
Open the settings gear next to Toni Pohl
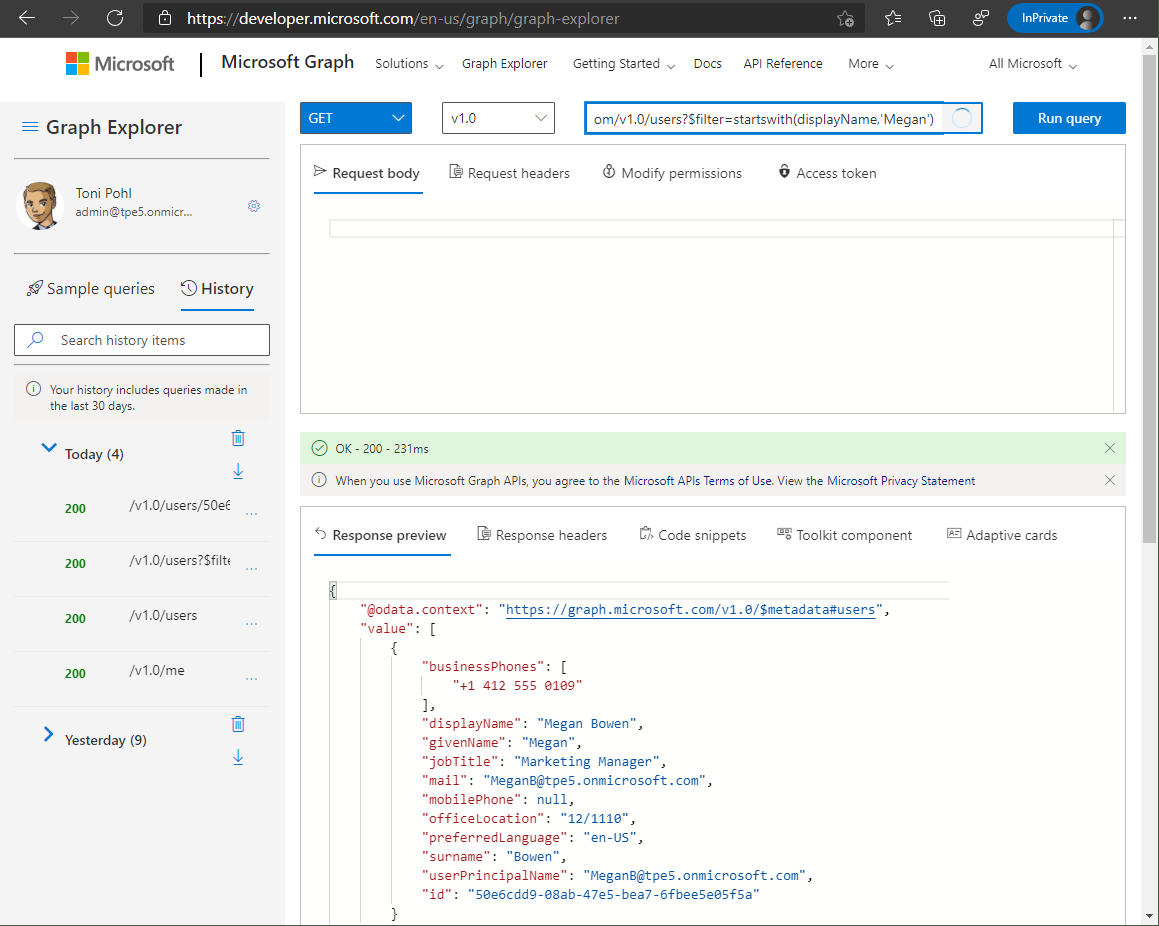(254, 206)
